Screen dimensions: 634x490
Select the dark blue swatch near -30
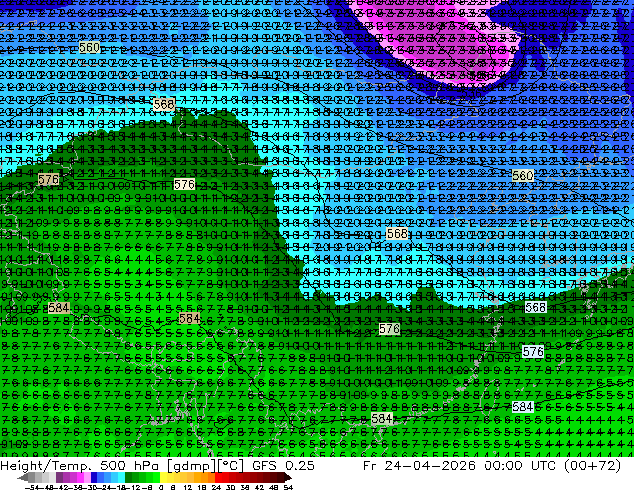94,477
